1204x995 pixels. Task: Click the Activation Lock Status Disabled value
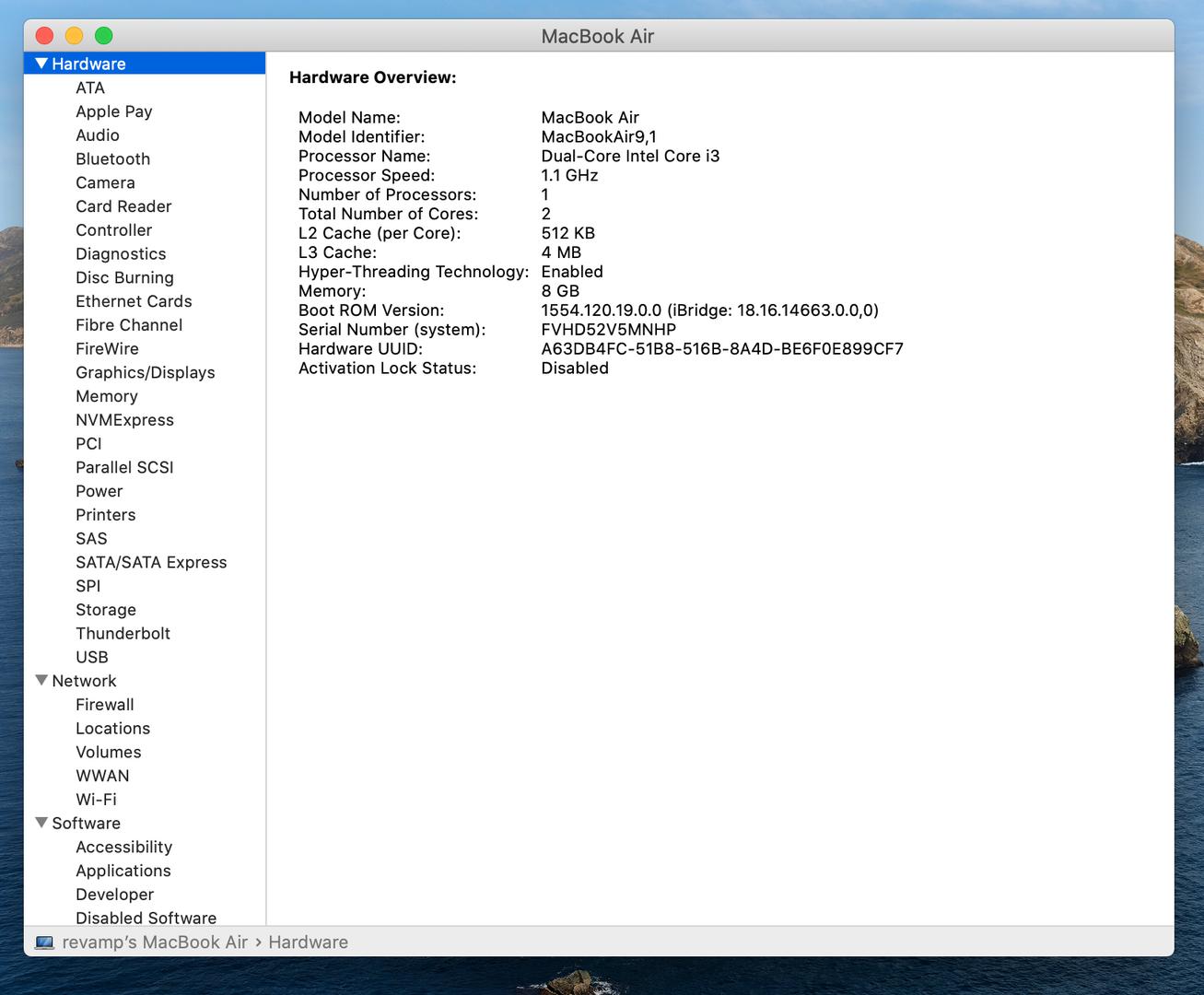pos(575,369)
